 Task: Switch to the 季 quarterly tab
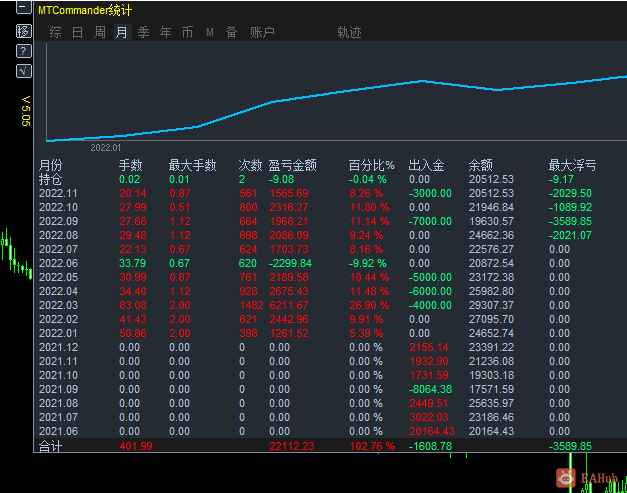(143, 32)
